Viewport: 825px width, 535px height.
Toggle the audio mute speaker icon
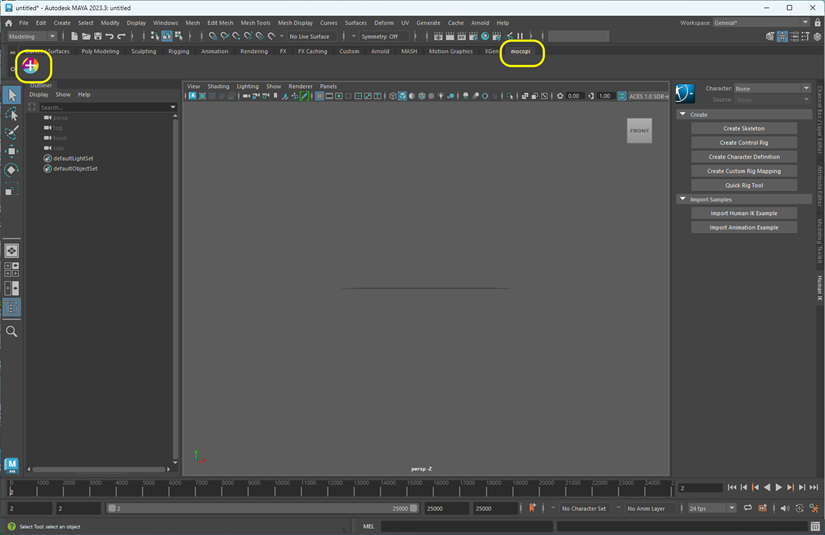(x=784, y=508)
